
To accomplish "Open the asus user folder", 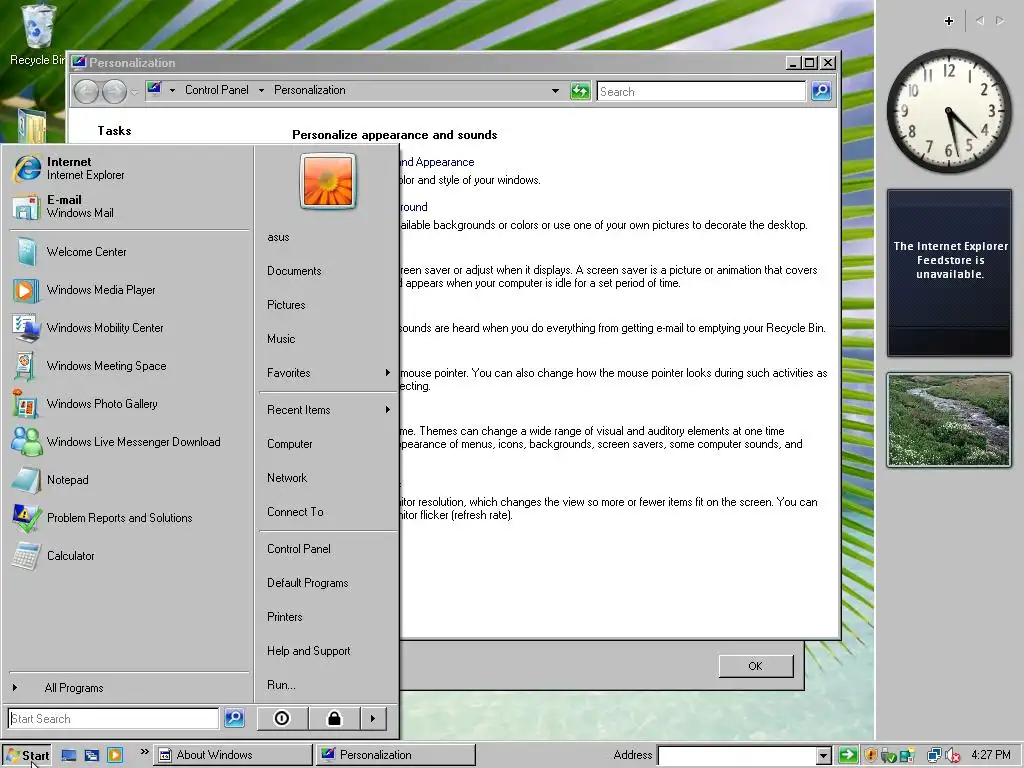I will 278,237.
